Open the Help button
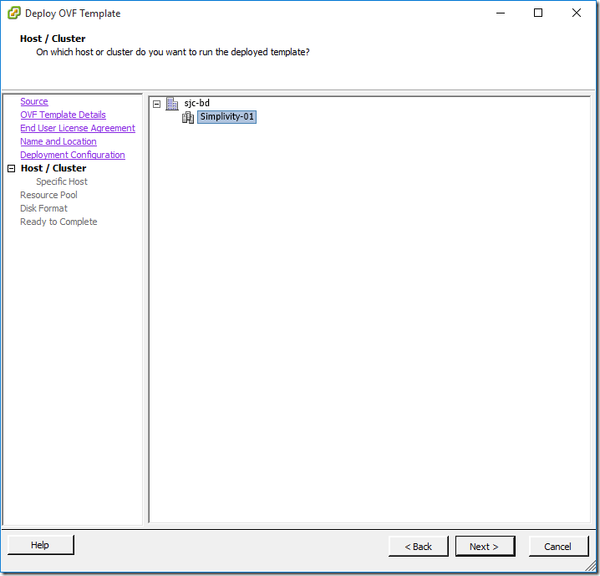Viewport: 600px width, 576px height. click(x=41, y=545)
